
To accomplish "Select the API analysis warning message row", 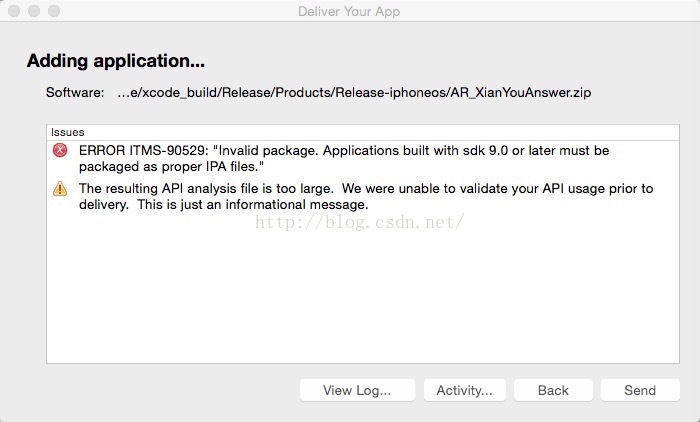I will (x=363, y=196).
